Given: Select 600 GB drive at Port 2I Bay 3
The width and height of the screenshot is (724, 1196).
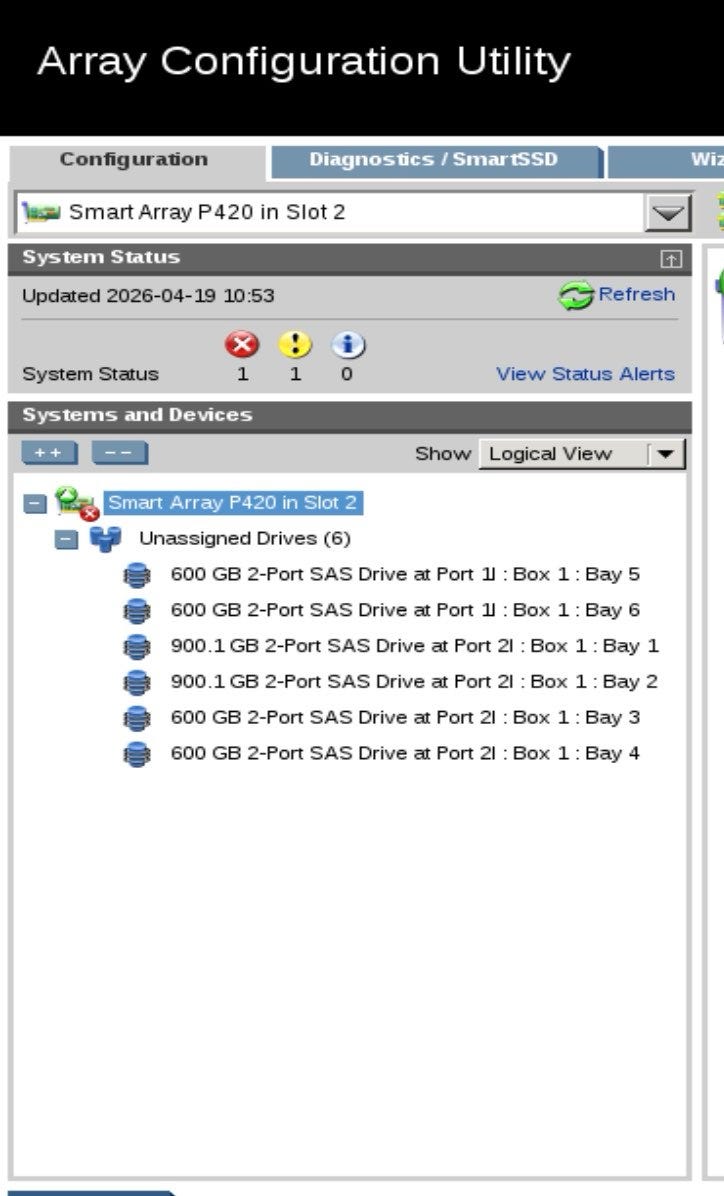Looking at the screenshot, I should click(405, 718).
